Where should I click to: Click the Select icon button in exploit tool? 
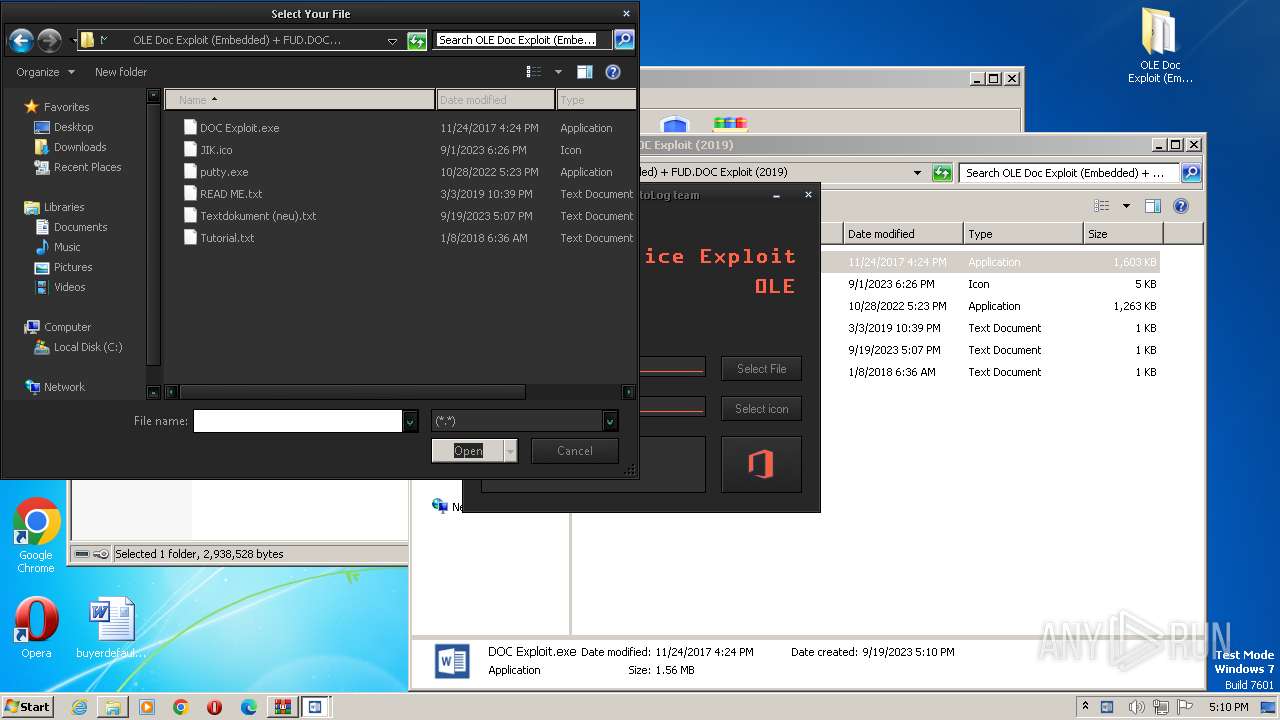[x=762, y=409]
